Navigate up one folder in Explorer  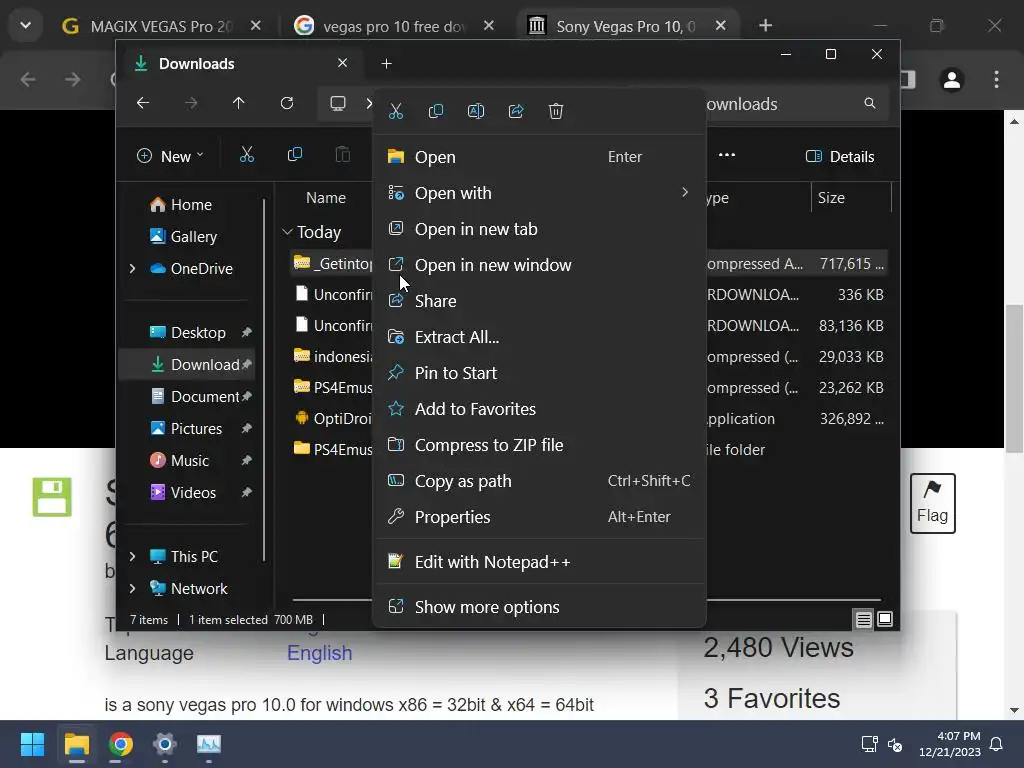[238, 103]
